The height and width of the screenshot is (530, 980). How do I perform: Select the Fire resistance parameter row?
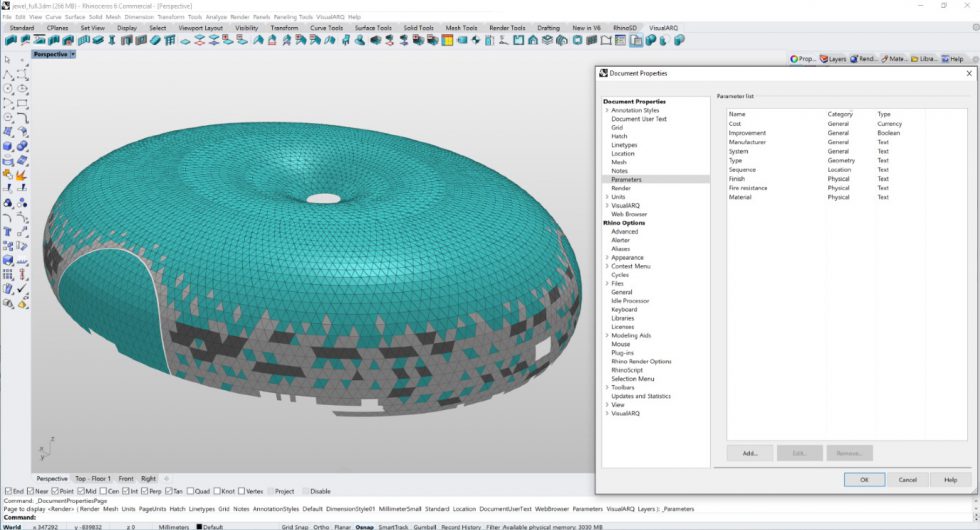[748, 188]
